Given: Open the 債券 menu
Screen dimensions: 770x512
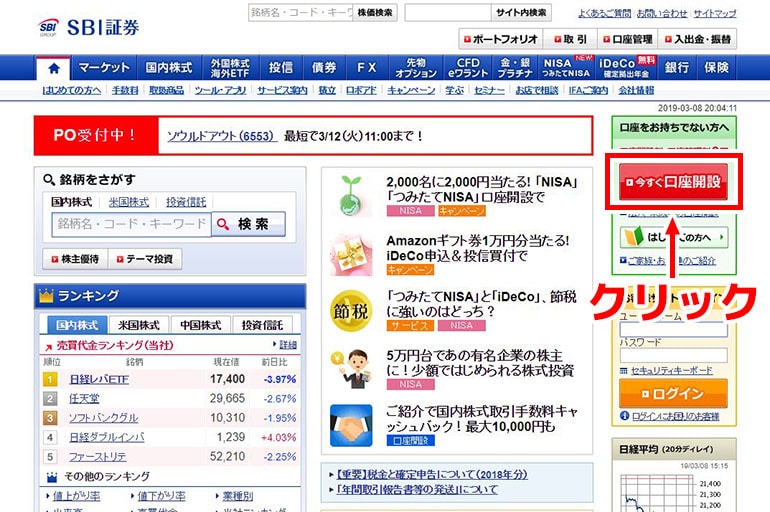Looking at the screenshot, I should pyautogui.click(x=324, y=68).
